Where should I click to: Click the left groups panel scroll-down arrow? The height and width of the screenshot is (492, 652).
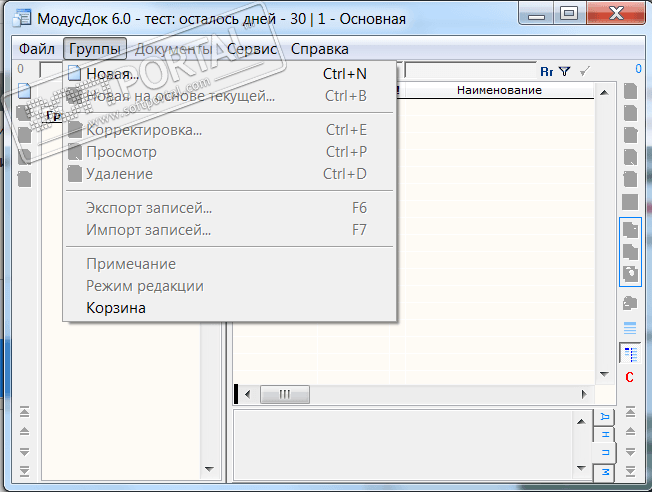click(209, 469)
